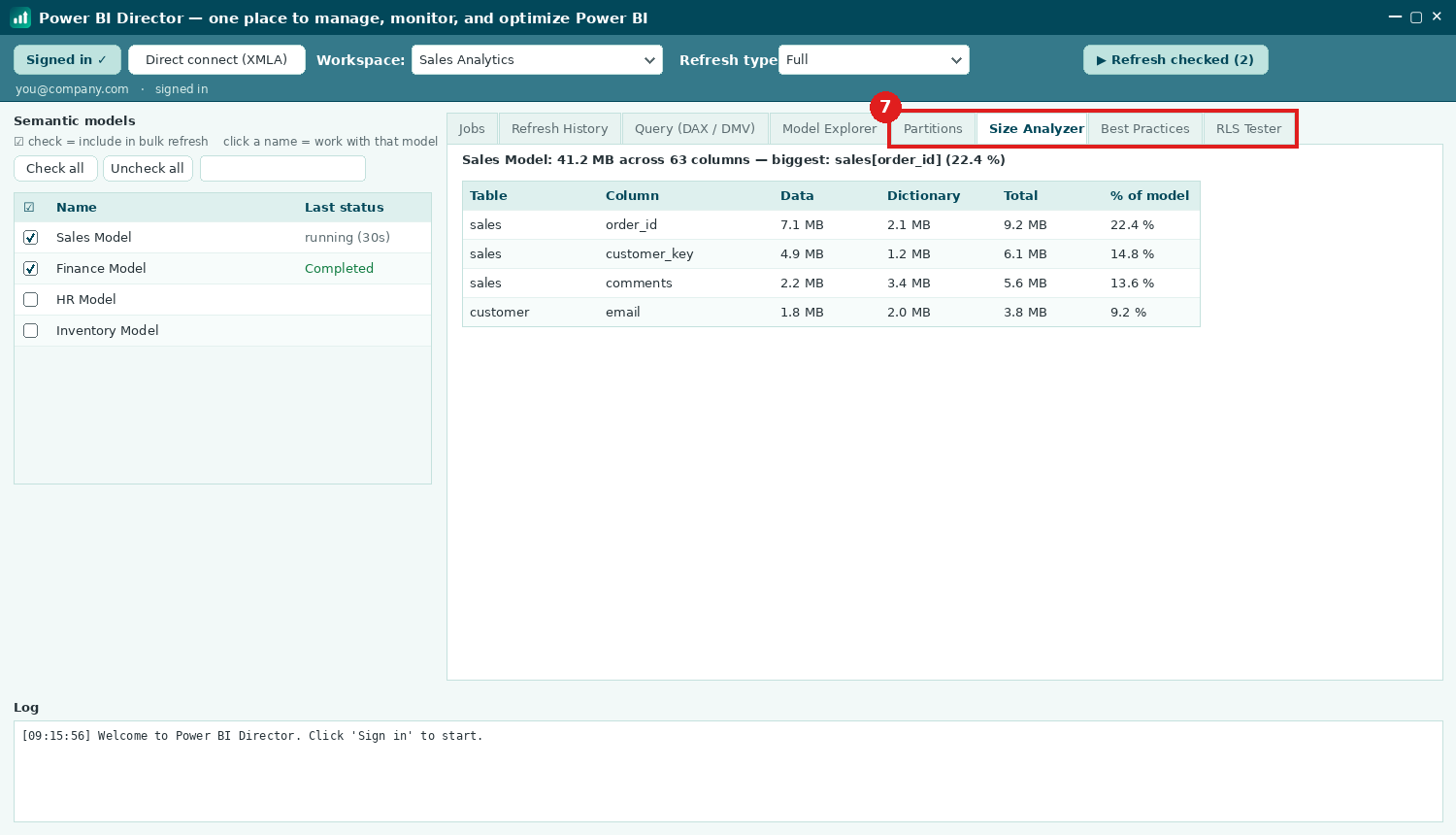Select HR Model name in list
Image resolution: width=1456 pixels, height=835 pixels.
[86, 300]
